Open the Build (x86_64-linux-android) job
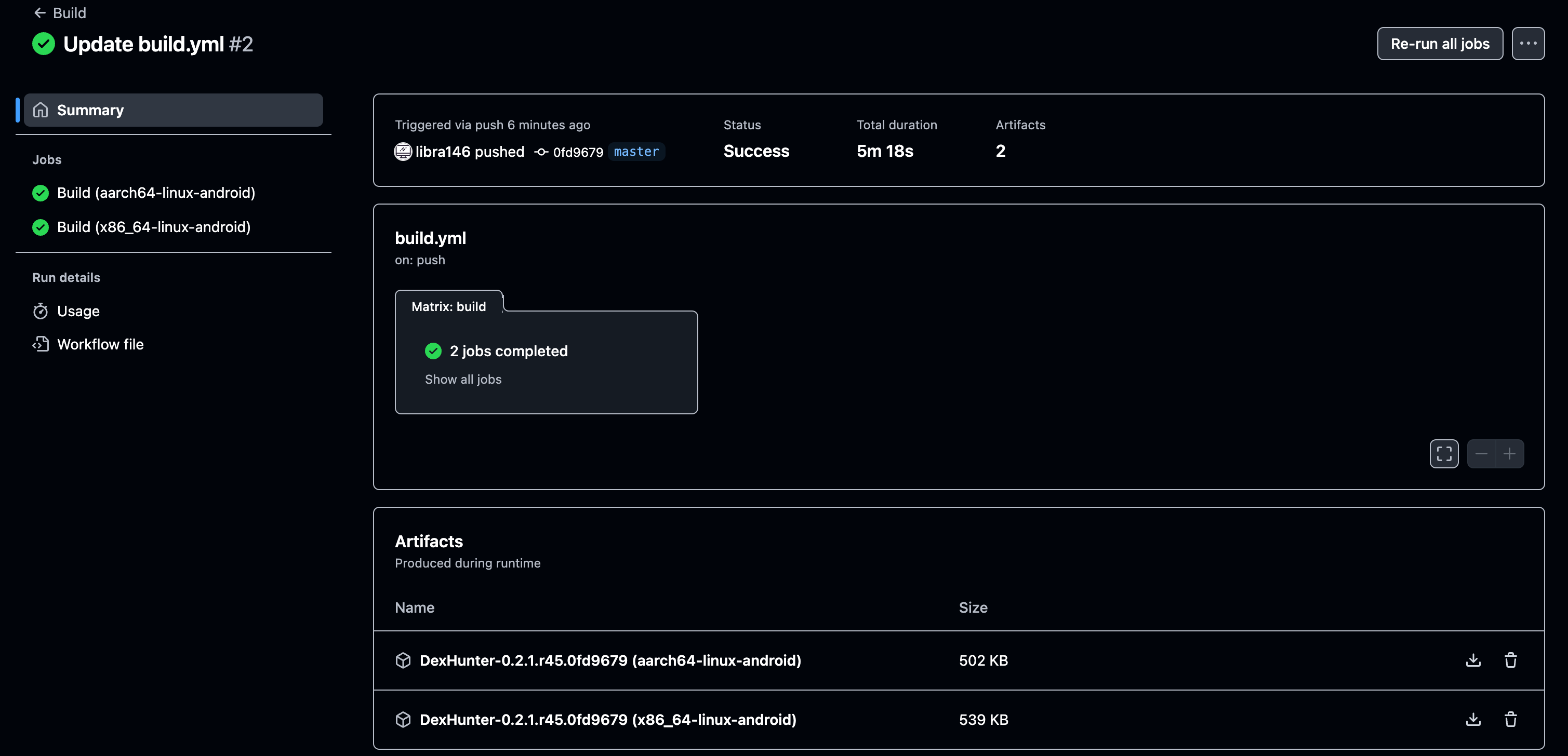This screenshot has height=756, width=1568. tap(153, 227)
